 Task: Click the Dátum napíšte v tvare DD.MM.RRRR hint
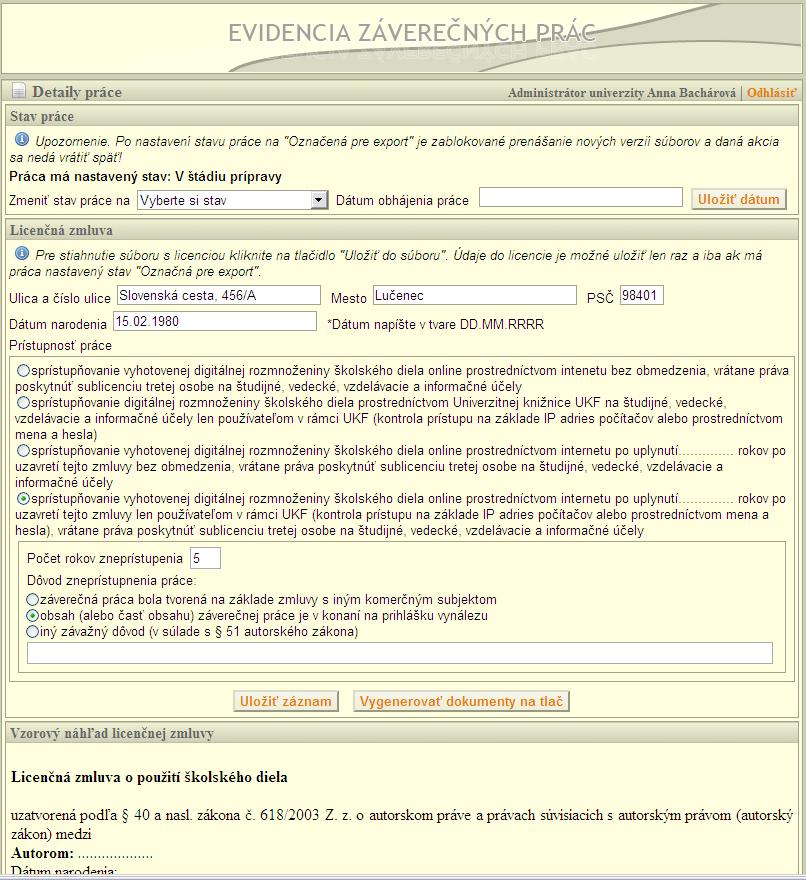[x=436, y=324]
